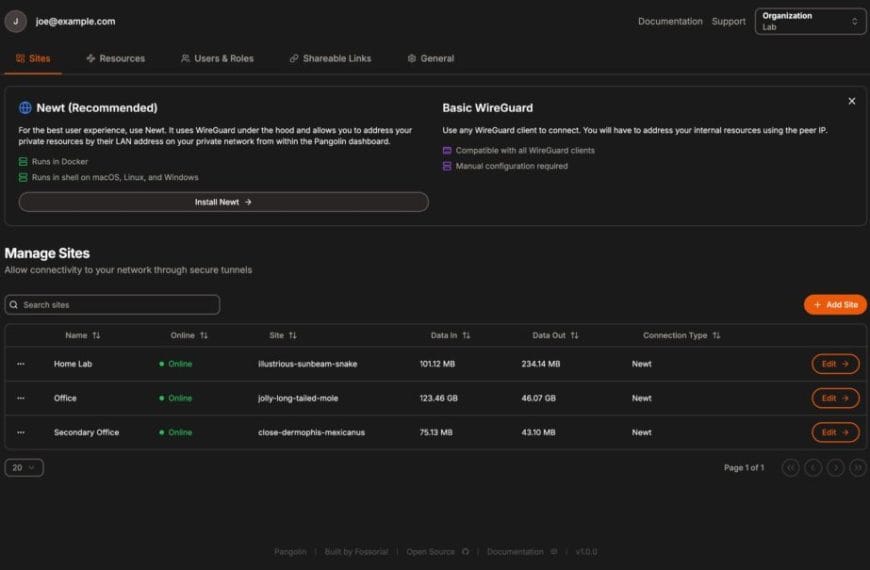Open the General settings tab
This screenshot has height=570, width=870.
(x=431, y=58)
